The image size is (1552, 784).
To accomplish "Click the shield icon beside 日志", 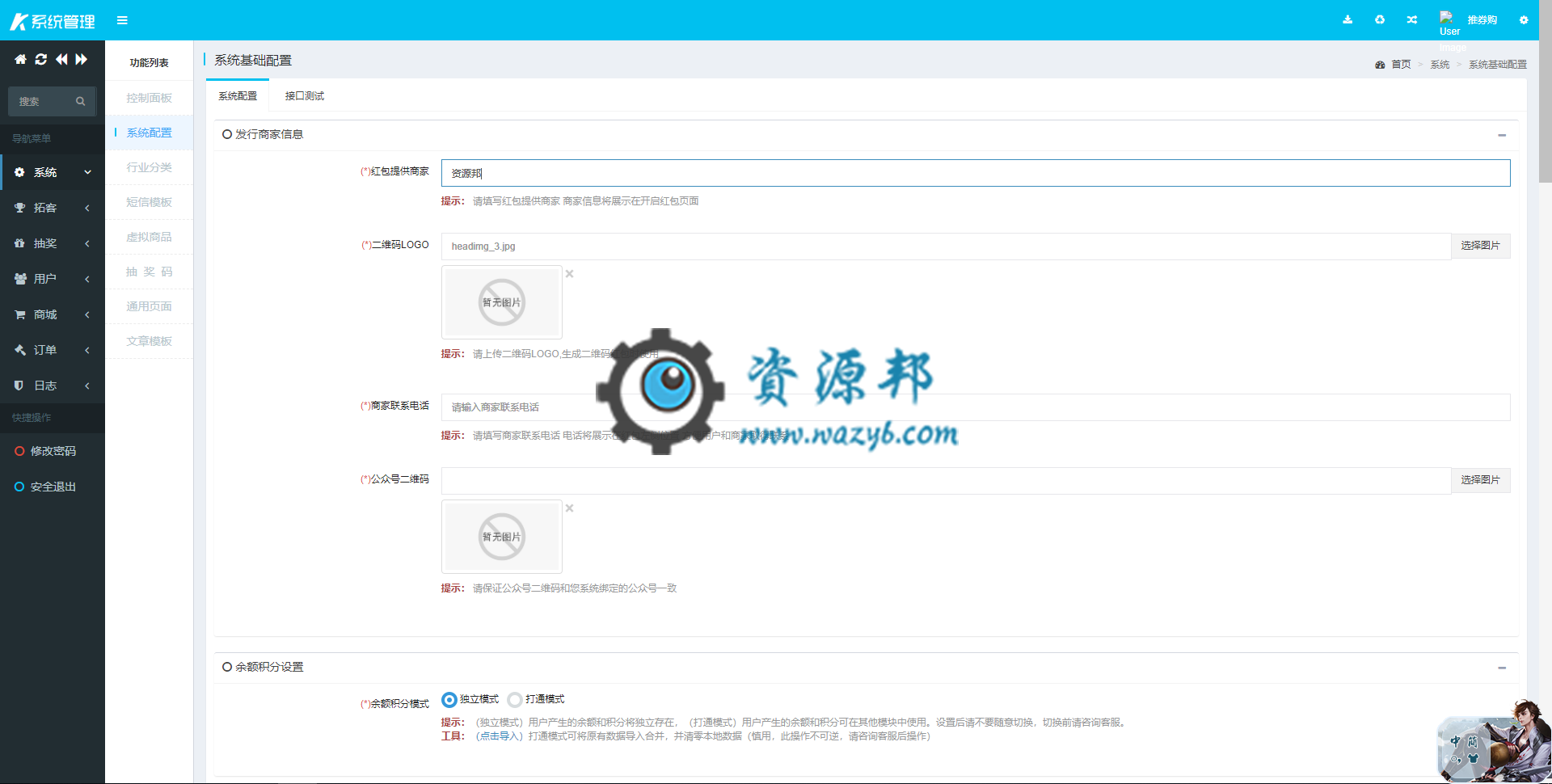I will (19, 386).
